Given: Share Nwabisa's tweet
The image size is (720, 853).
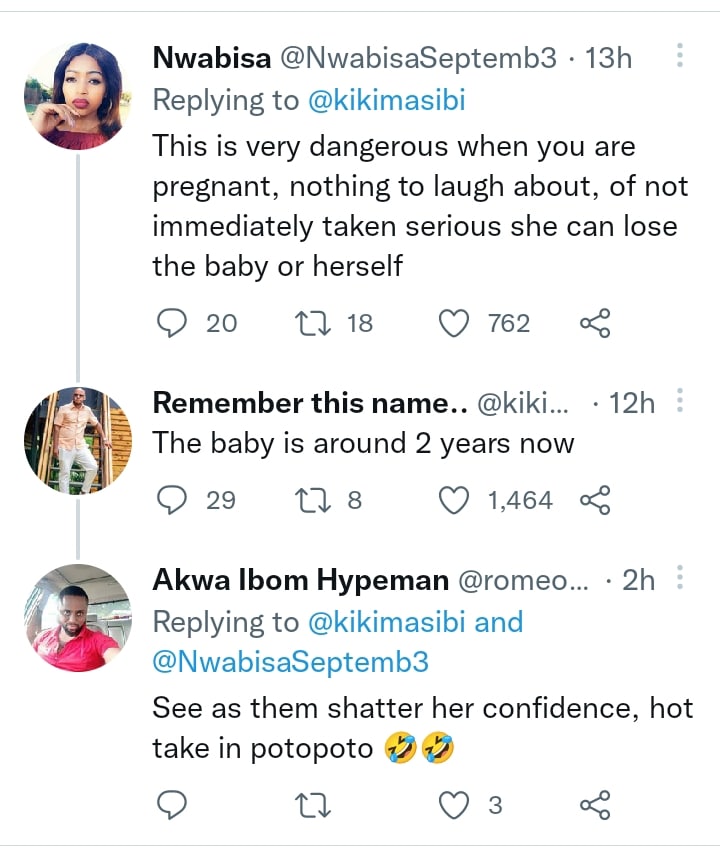Looking at the screenshot, I should click(595, 323).
